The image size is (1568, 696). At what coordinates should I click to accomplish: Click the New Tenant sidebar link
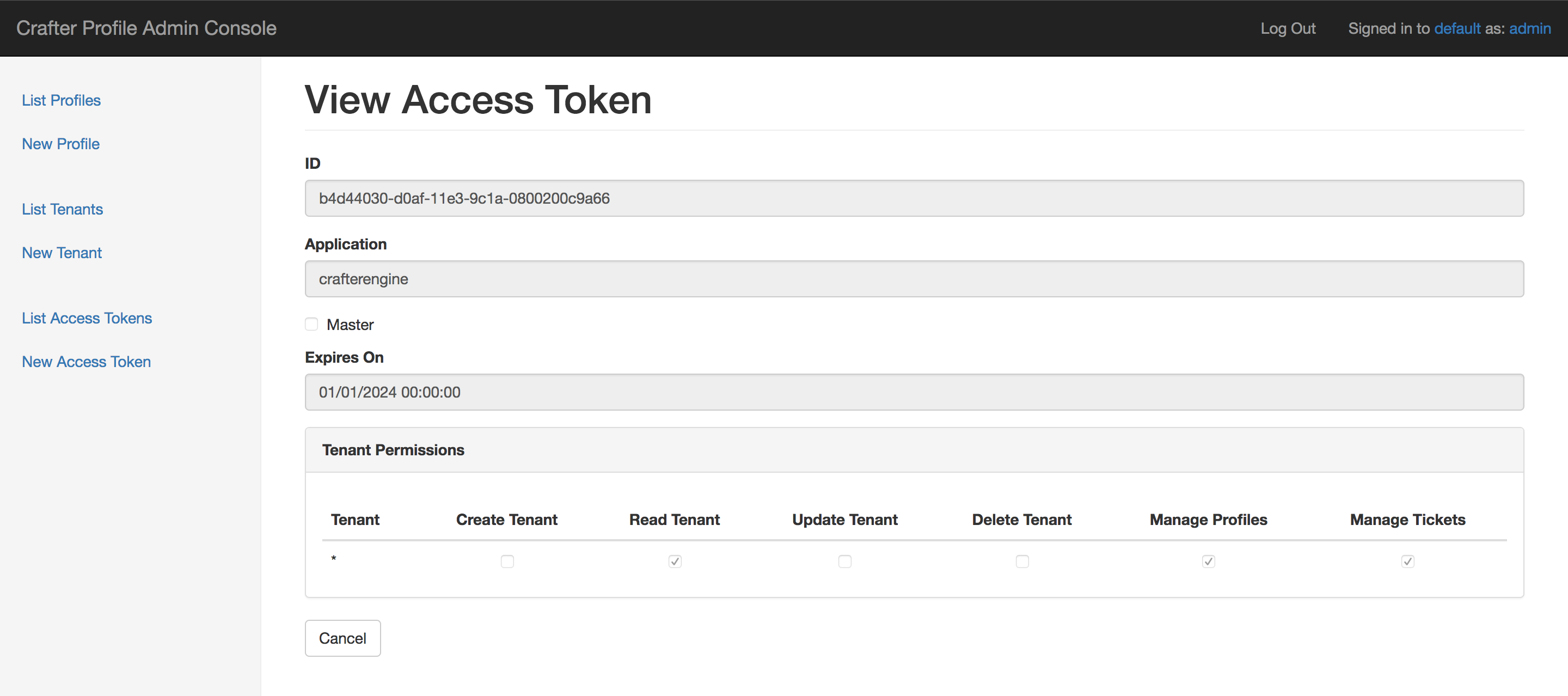pyautogui.click(x=61, y=252)
